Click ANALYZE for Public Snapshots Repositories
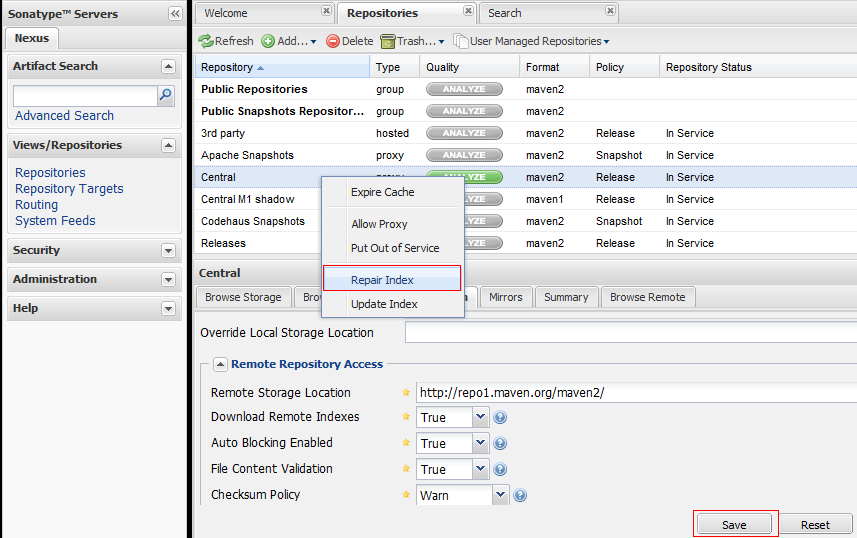This screenshot has height=538, width=857. click(464, 111)
